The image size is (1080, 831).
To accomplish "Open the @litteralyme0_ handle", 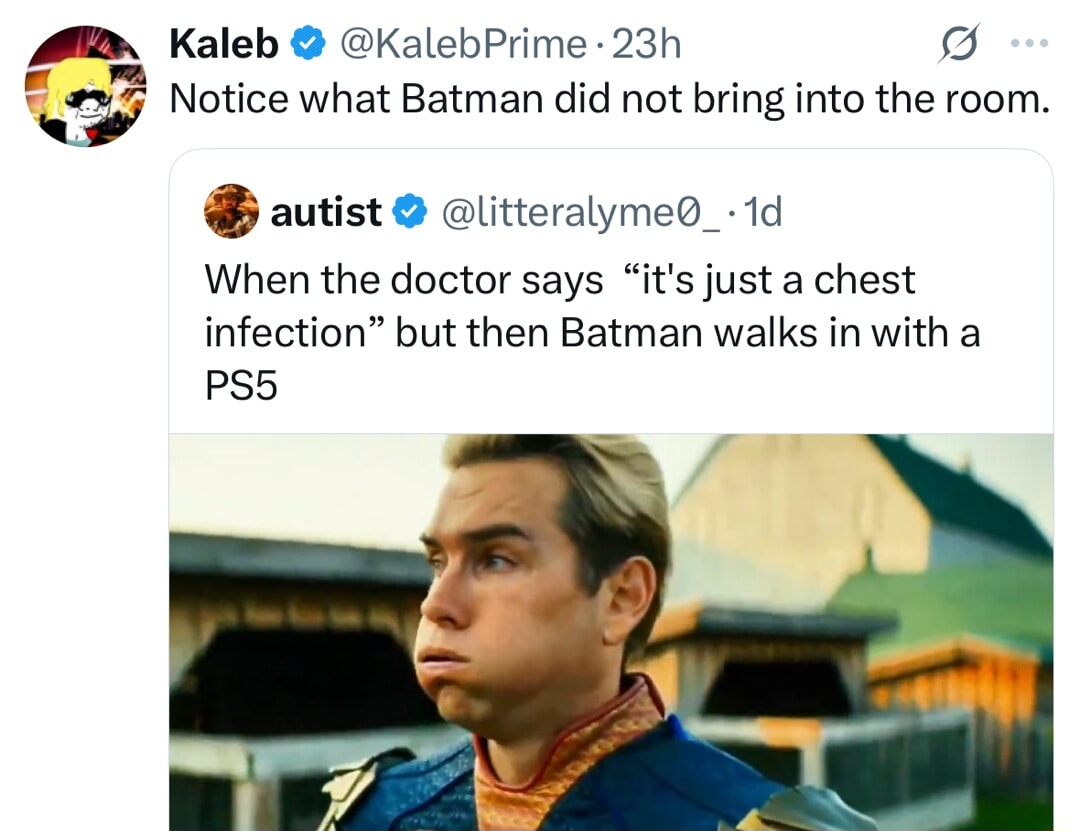I will [581, 212].
